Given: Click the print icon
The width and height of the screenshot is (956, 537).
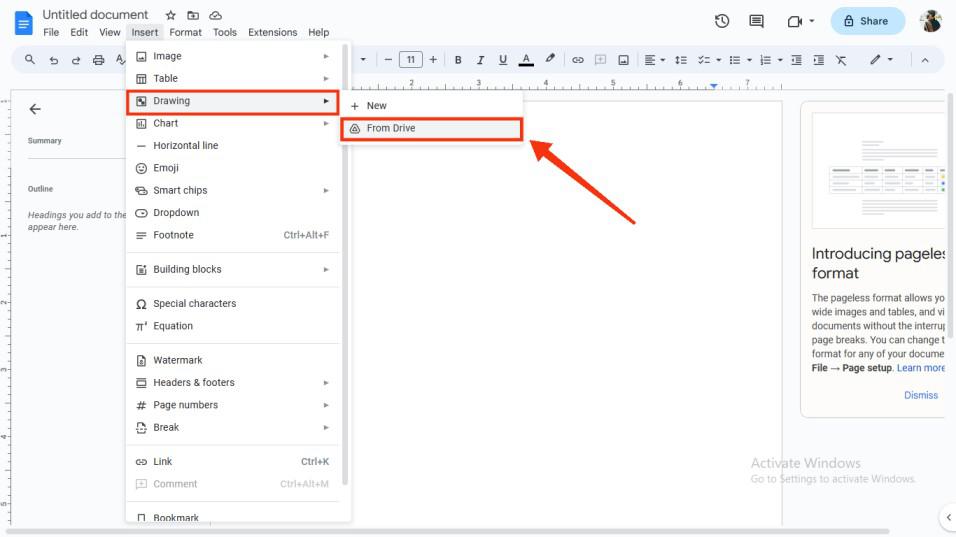Looking at the screenshot, I should click(x=98, y=60).
